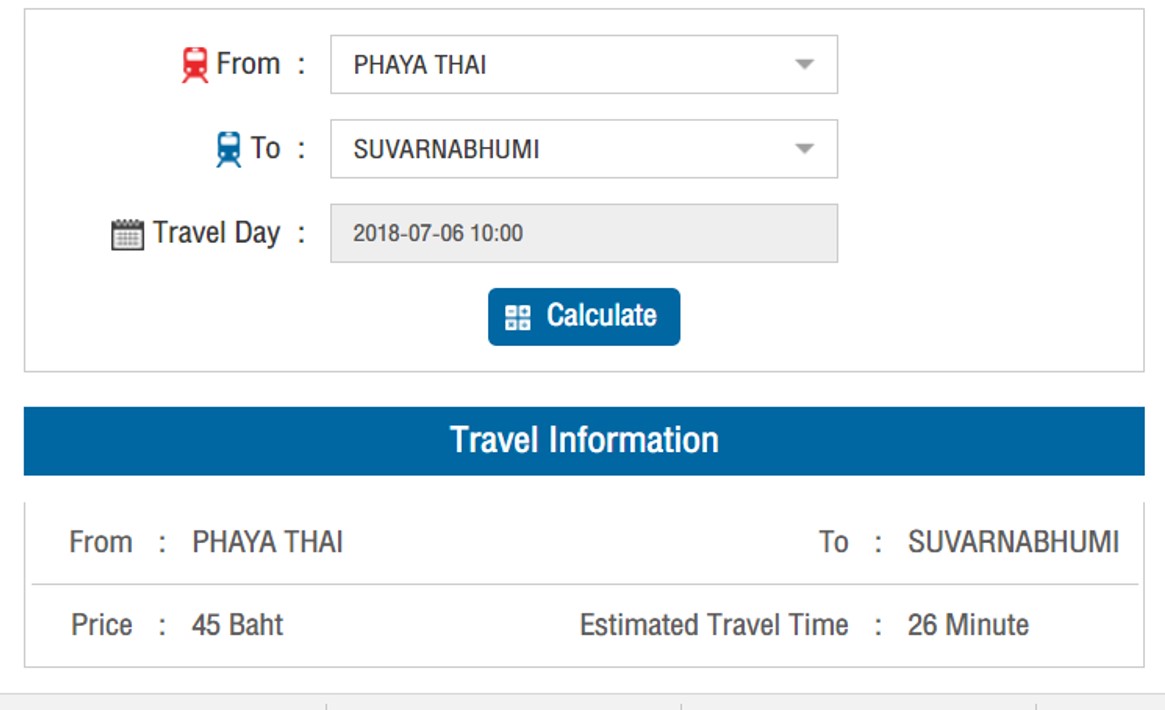This screenshot has width=1165, height=710.
Task: Click the Calculate button text
Action: (602, 316)
